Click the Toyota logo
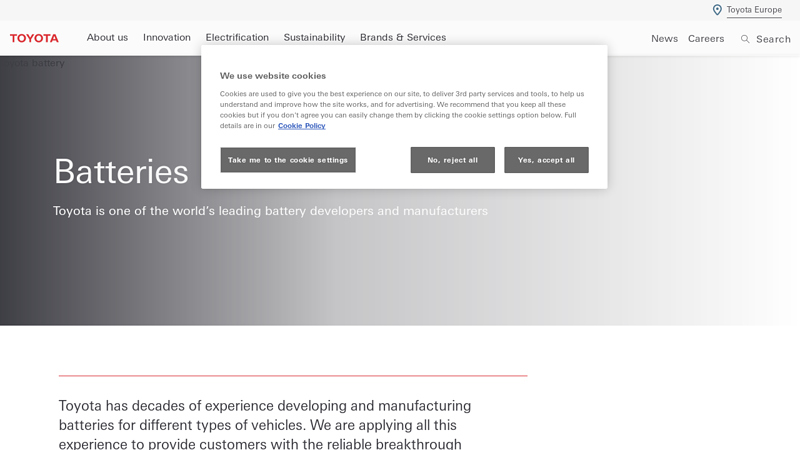 34,38
